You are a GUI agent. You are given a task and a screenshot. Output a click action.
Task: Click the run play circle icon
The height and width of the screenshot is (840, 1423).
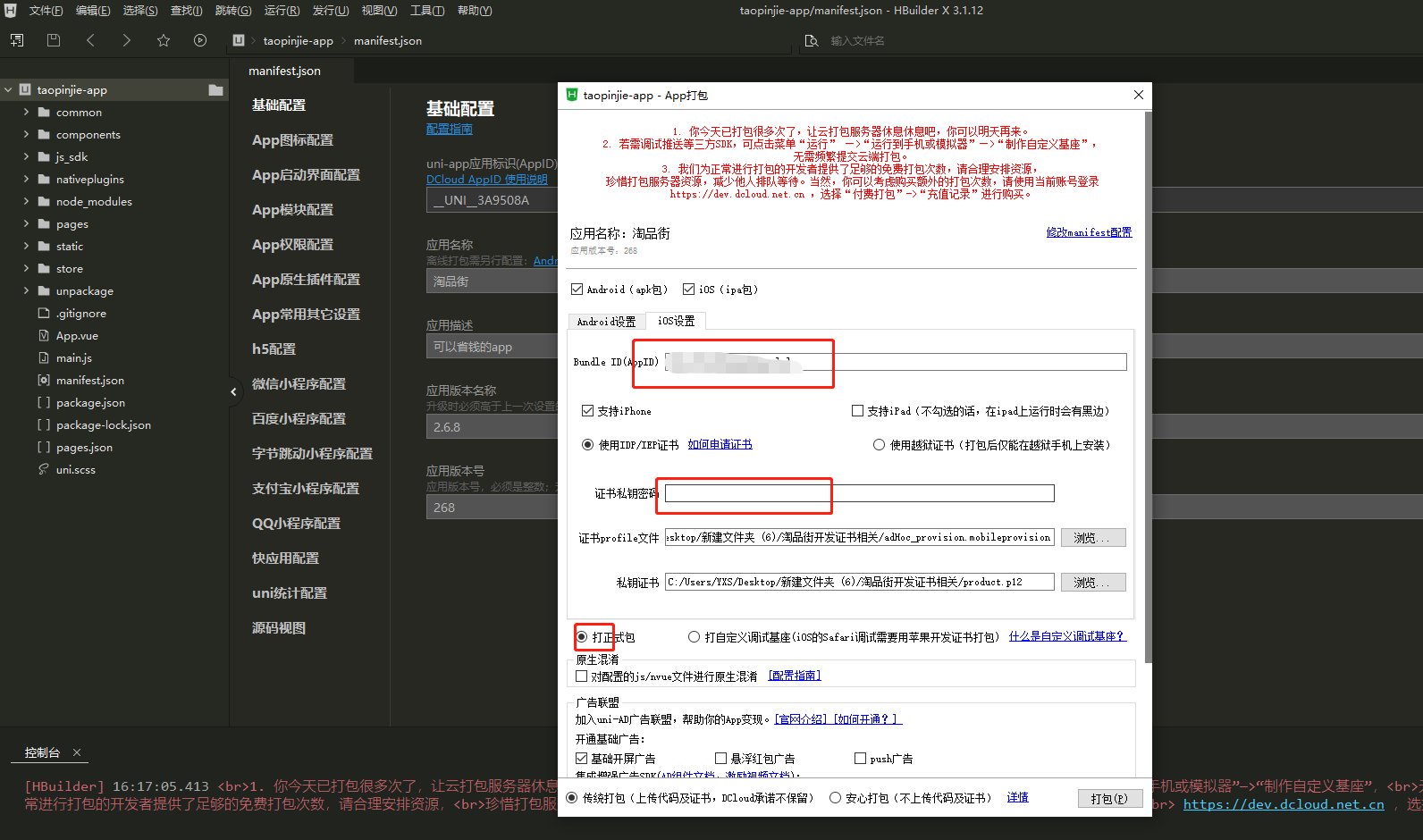coord(200,40)
